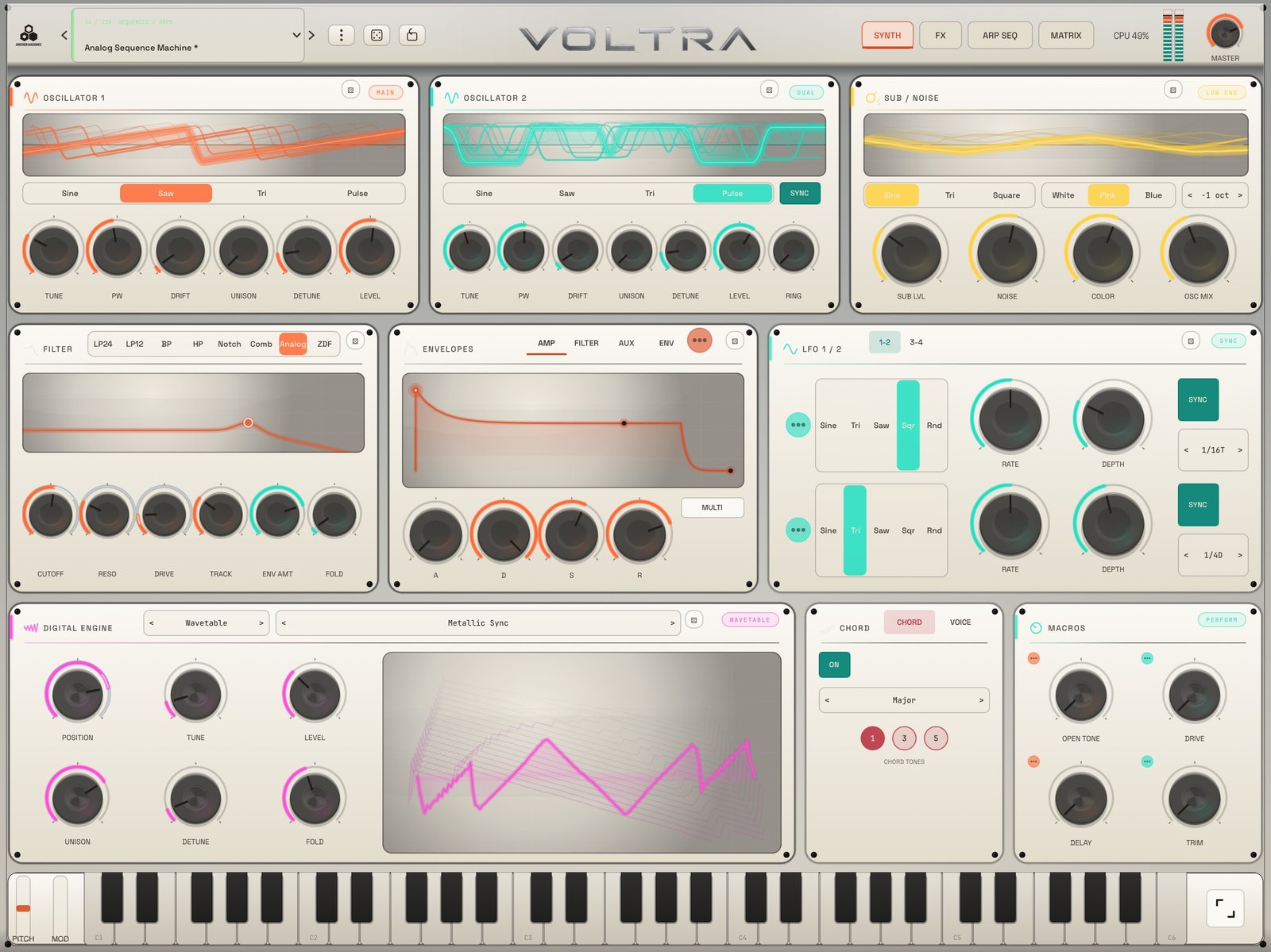Open the MATRIX page
Viewport: 1271px width, 952px height.
pyautogui.click(x=1065, y=35)
